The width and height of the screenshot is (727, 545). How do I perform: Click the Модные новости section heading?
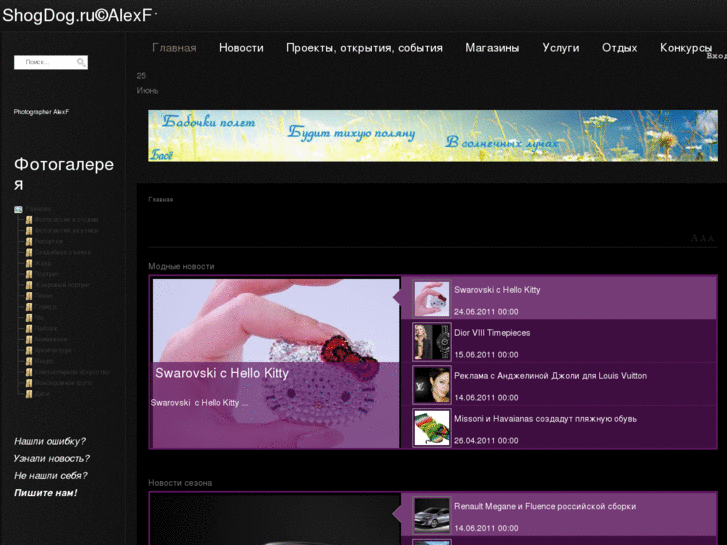pyautogui.click(x=181, y=266)
